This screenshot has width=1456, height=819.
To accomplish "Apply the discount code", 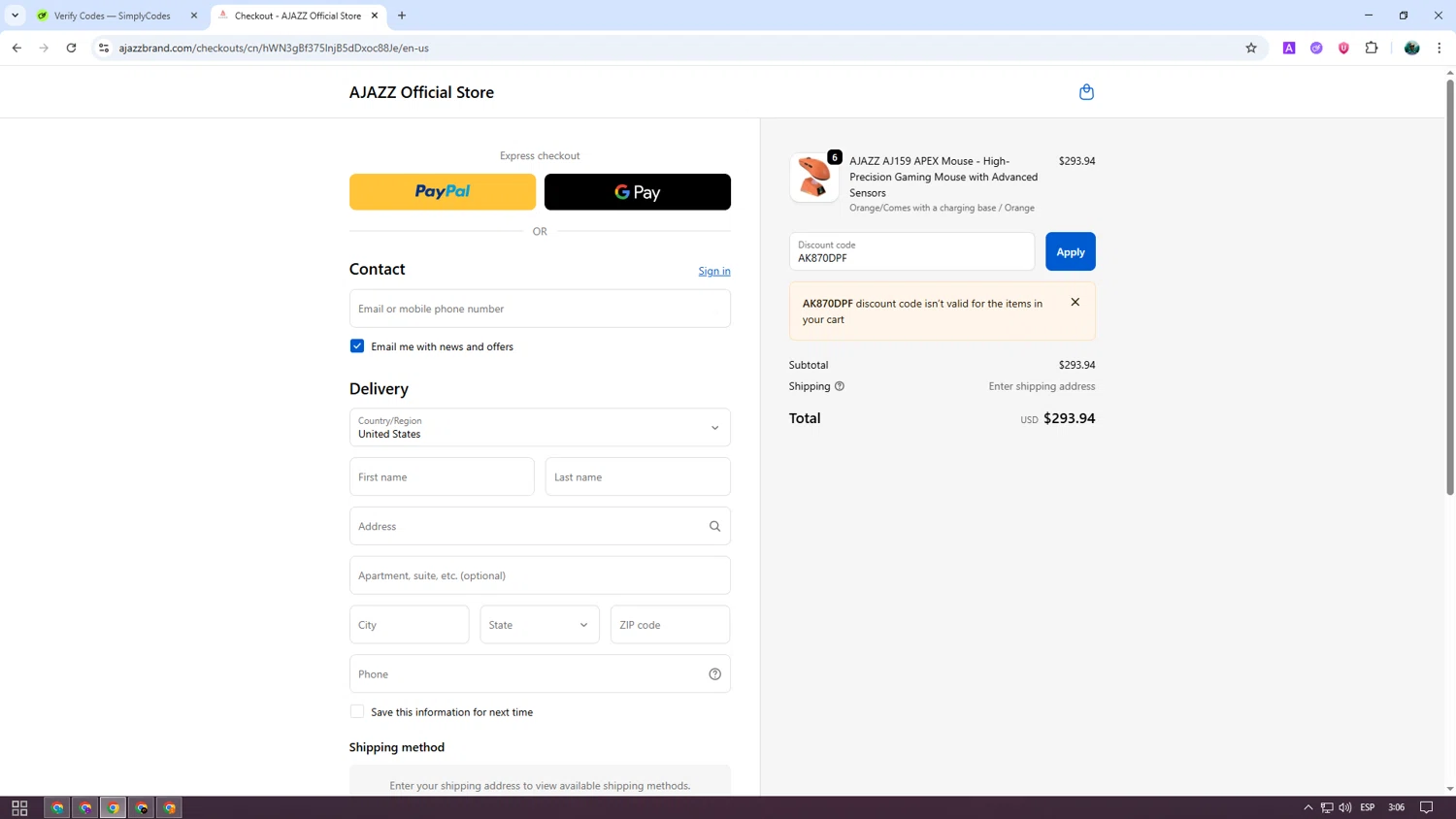I will pyautogui.click(x=1071, y=251).
